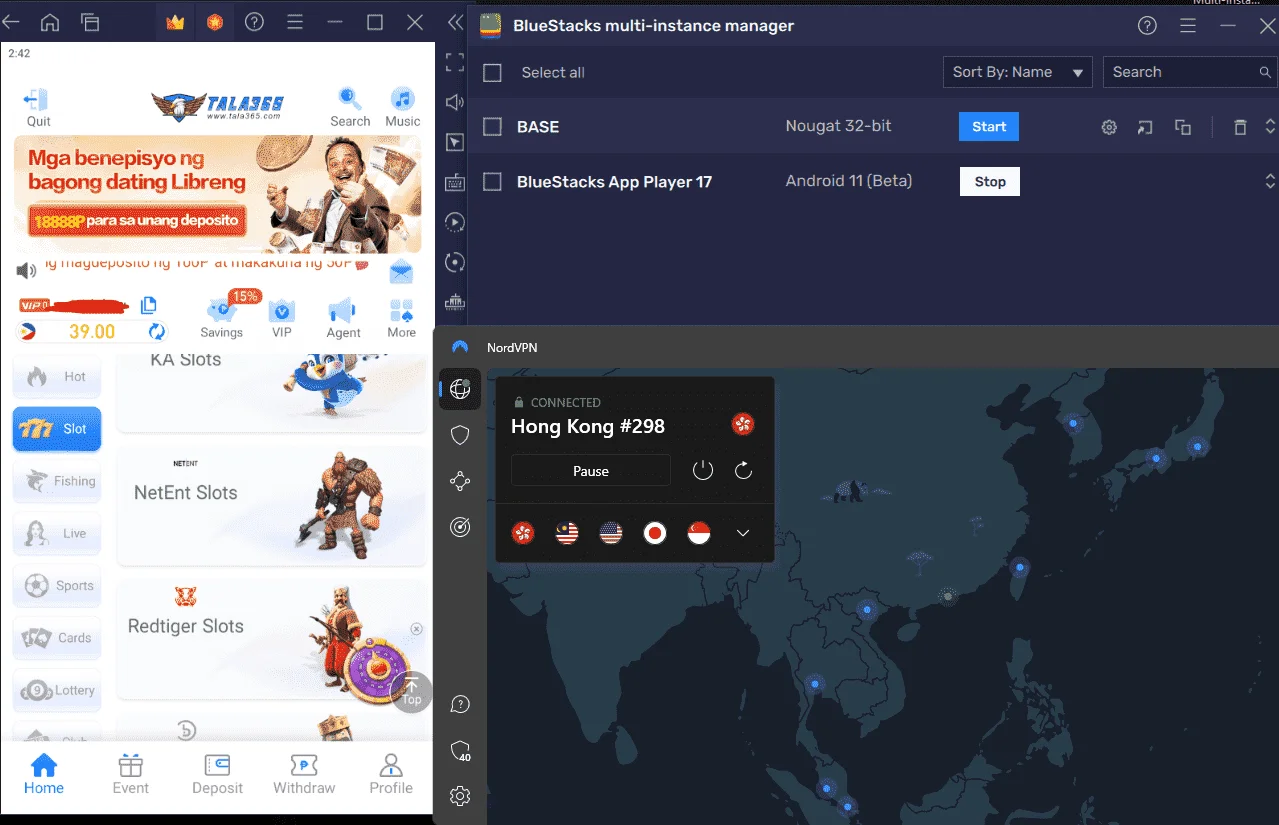Image resolution: width=1279 pixels, height=825 pixels.
Task: Open the Agent megaphone icon
Action: (x=342, y=311)
